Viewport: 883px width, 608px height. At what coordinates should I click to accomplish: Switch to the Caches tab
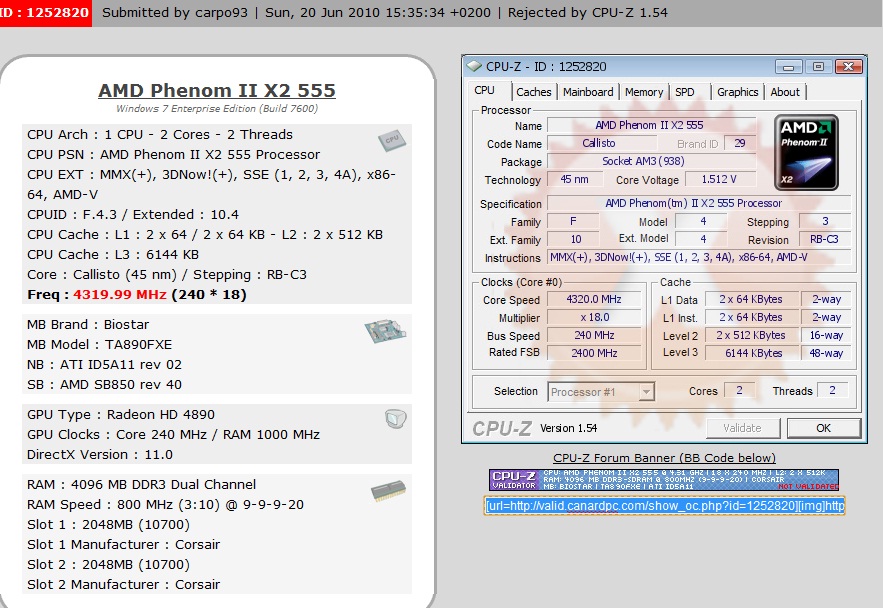(x=534, y=92)
